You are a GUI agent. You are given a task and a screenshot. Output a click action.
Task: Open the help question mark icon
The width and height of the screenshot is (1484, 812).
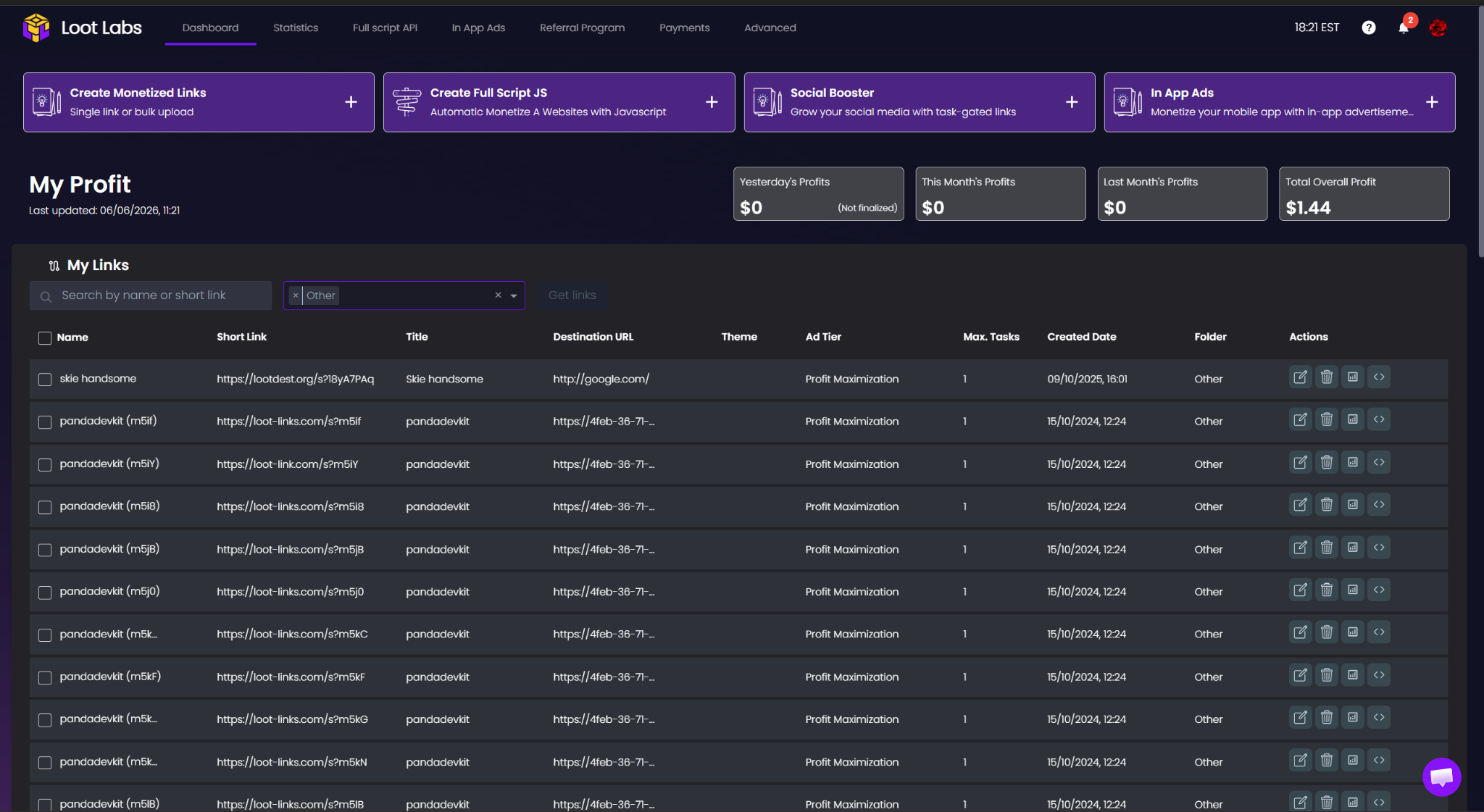[x=1368, y=28]
